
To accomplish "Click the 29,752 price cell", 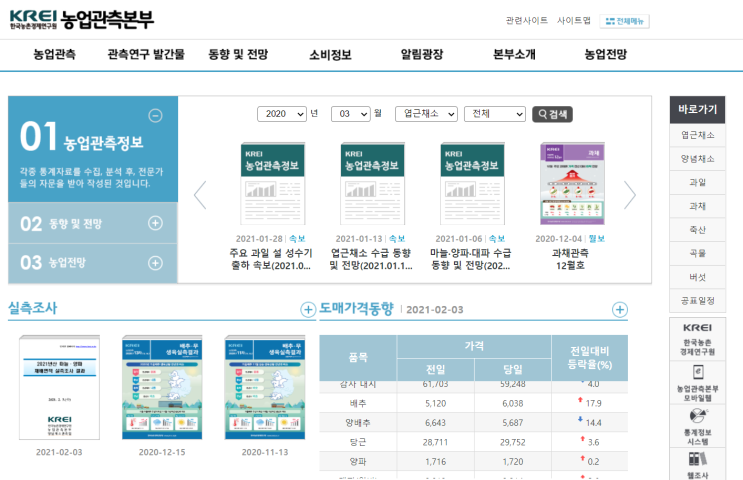I will (513, 442).
